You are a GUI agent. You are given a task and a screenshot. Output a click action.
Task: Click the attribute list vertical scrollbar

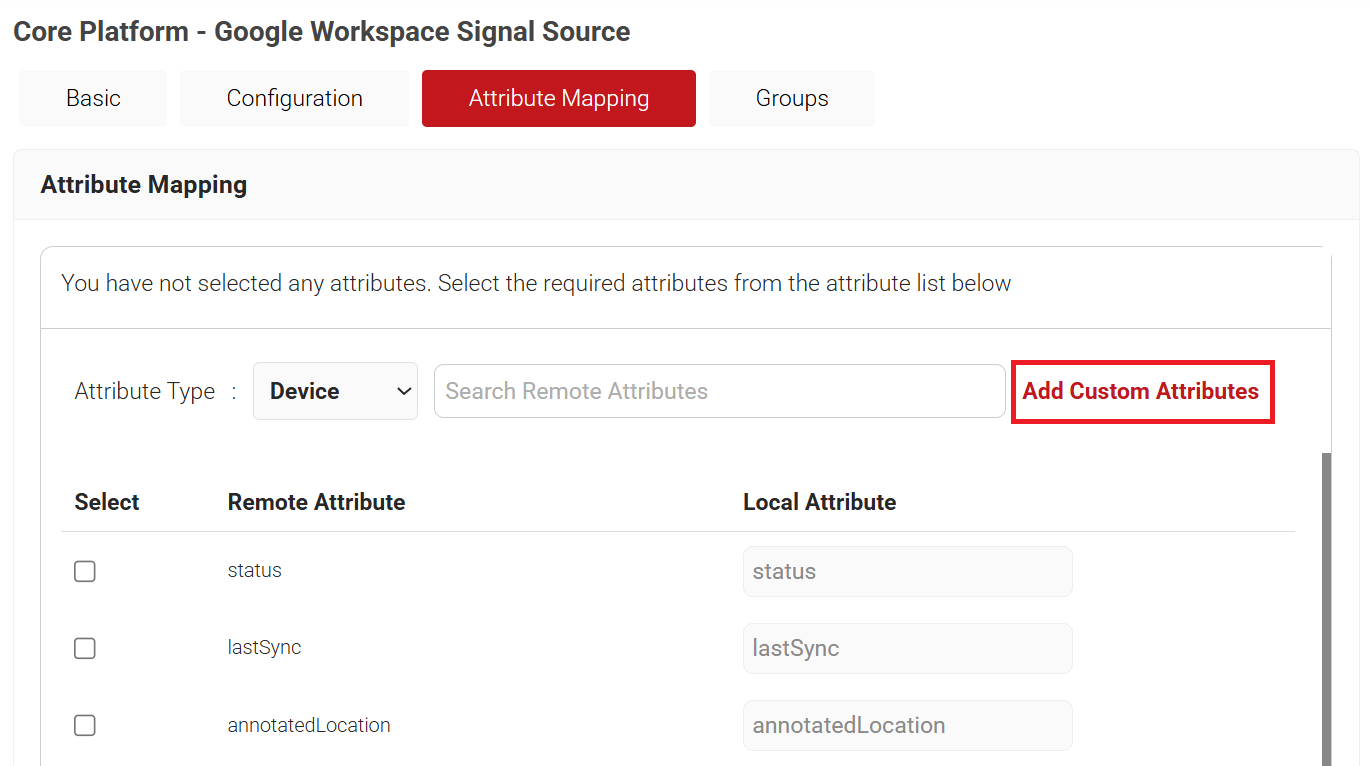pos(1326,600)
